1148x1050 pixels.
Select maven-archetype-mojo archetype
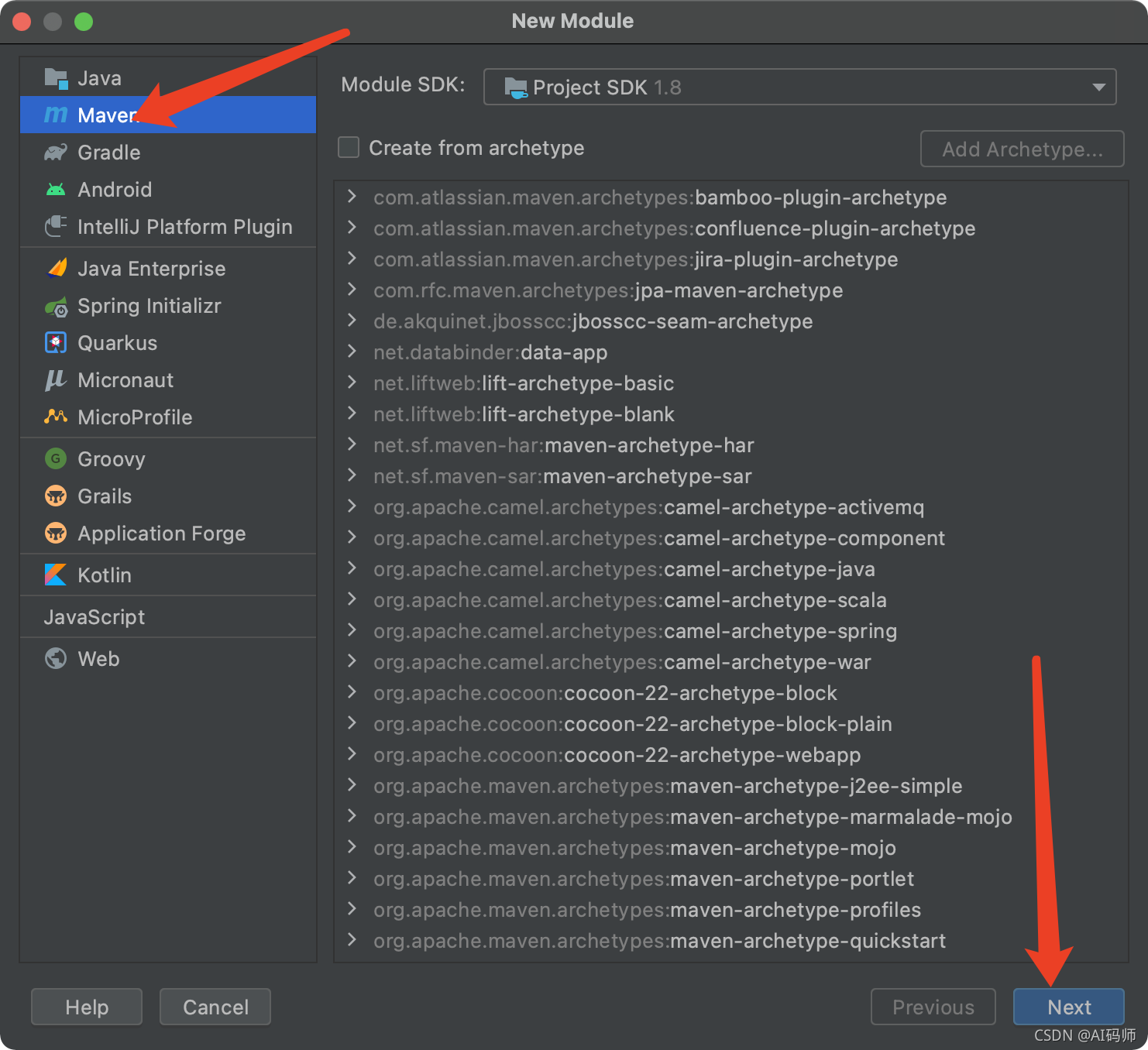click(x=634, y=848)
